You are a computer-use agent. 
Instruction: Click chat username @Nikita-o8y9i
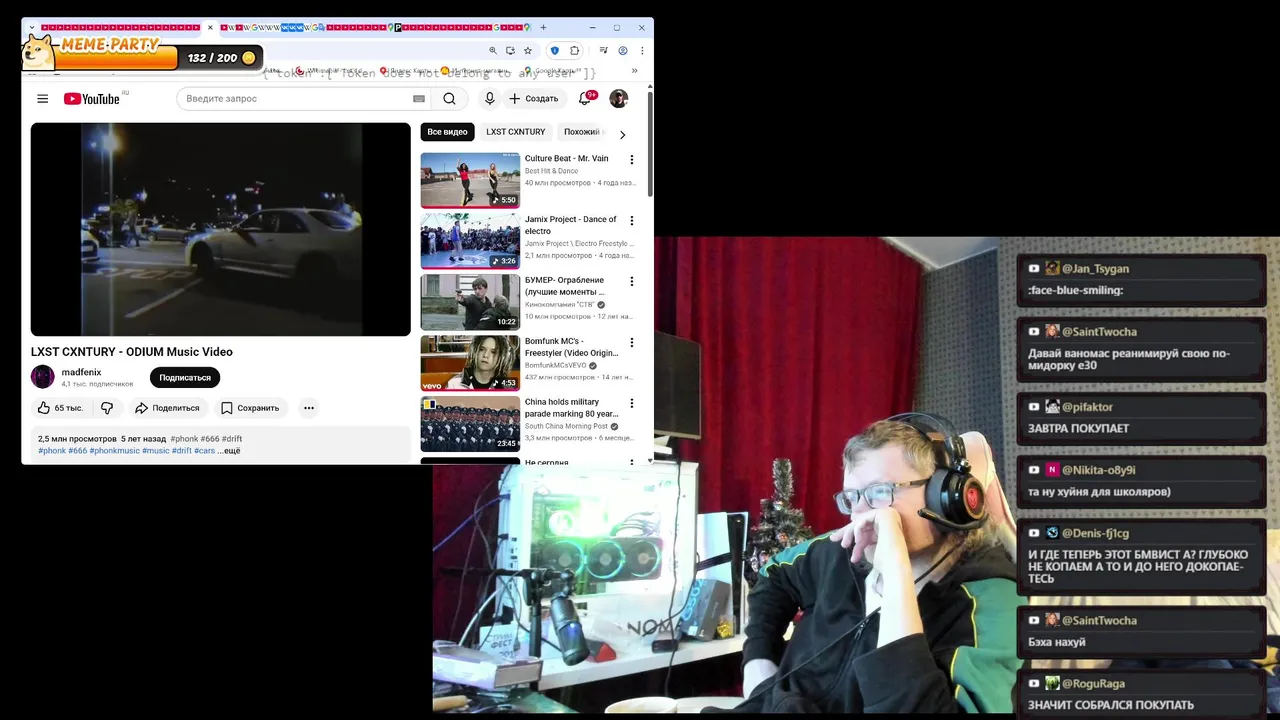tap(1098, 470)
